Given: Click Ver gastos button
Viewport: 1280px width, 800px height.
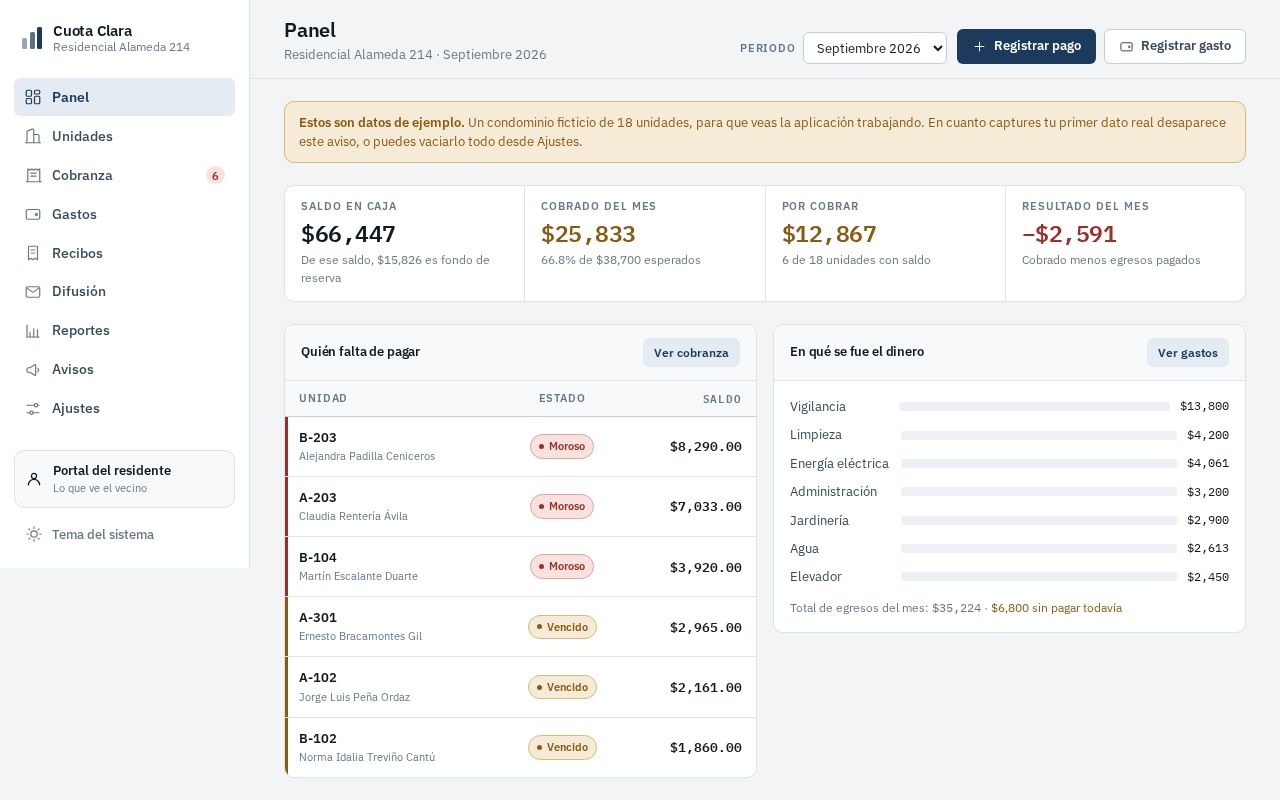Looking at the screenshot, I should [1188, 353].
